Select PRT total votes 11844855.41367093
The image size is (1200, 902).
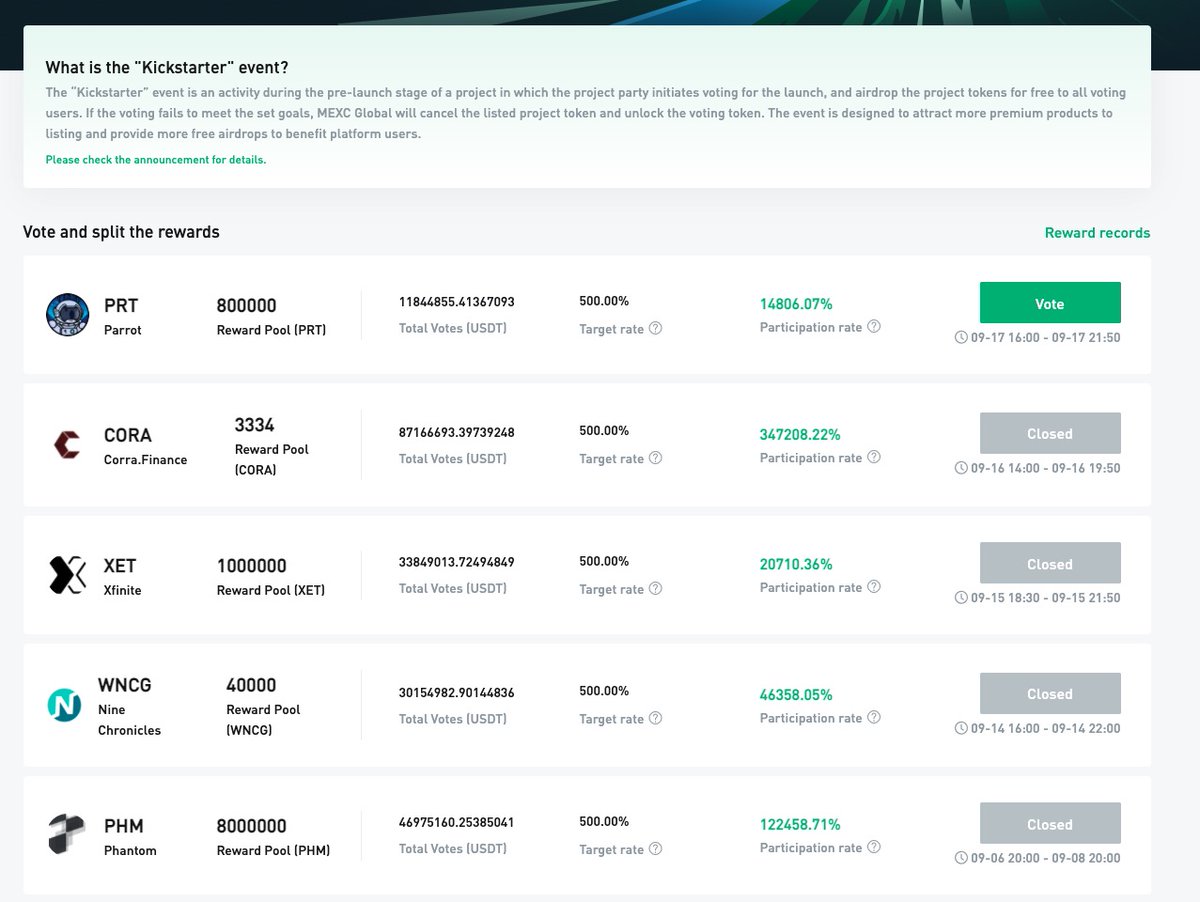click(x=457, y=301)
